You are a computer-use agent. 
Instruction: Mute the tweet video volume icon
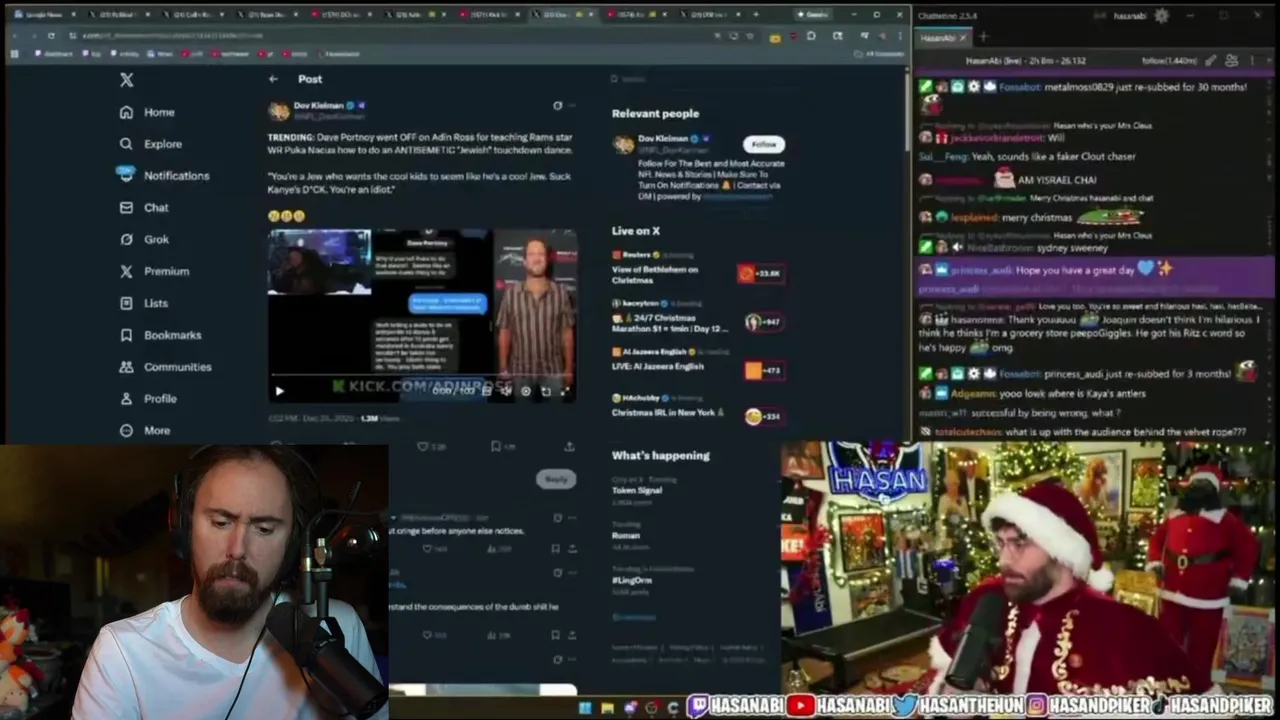[506, 391]
